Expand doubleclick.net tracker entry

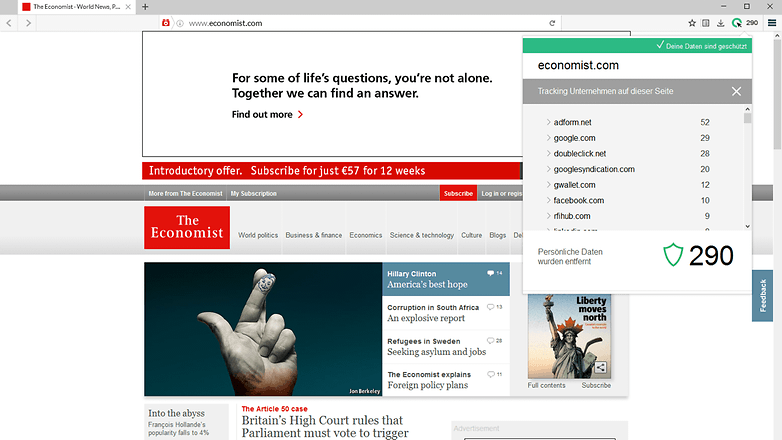tap(548, 153)
